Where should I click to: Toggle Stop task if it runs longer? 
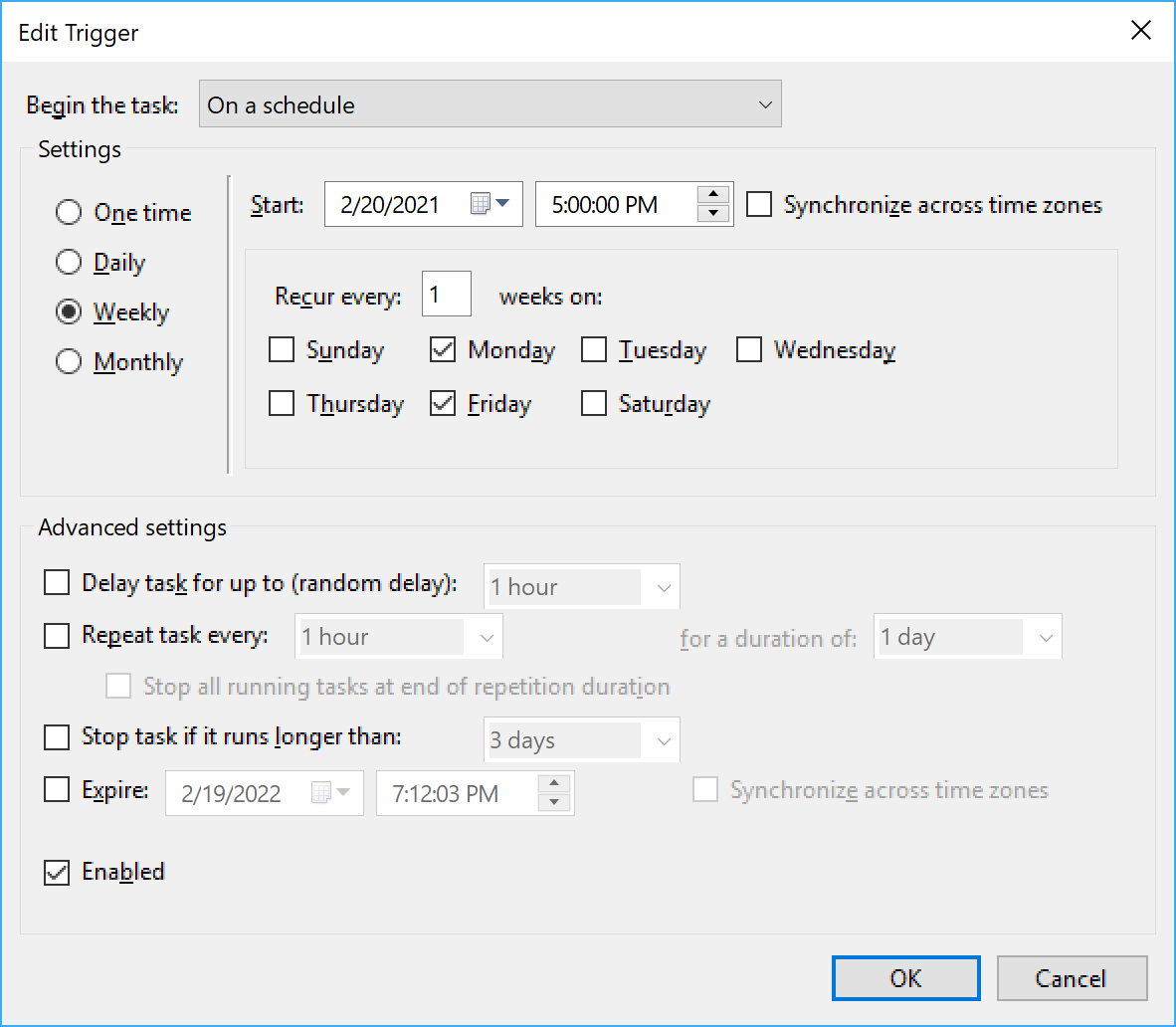pos(57,737)
